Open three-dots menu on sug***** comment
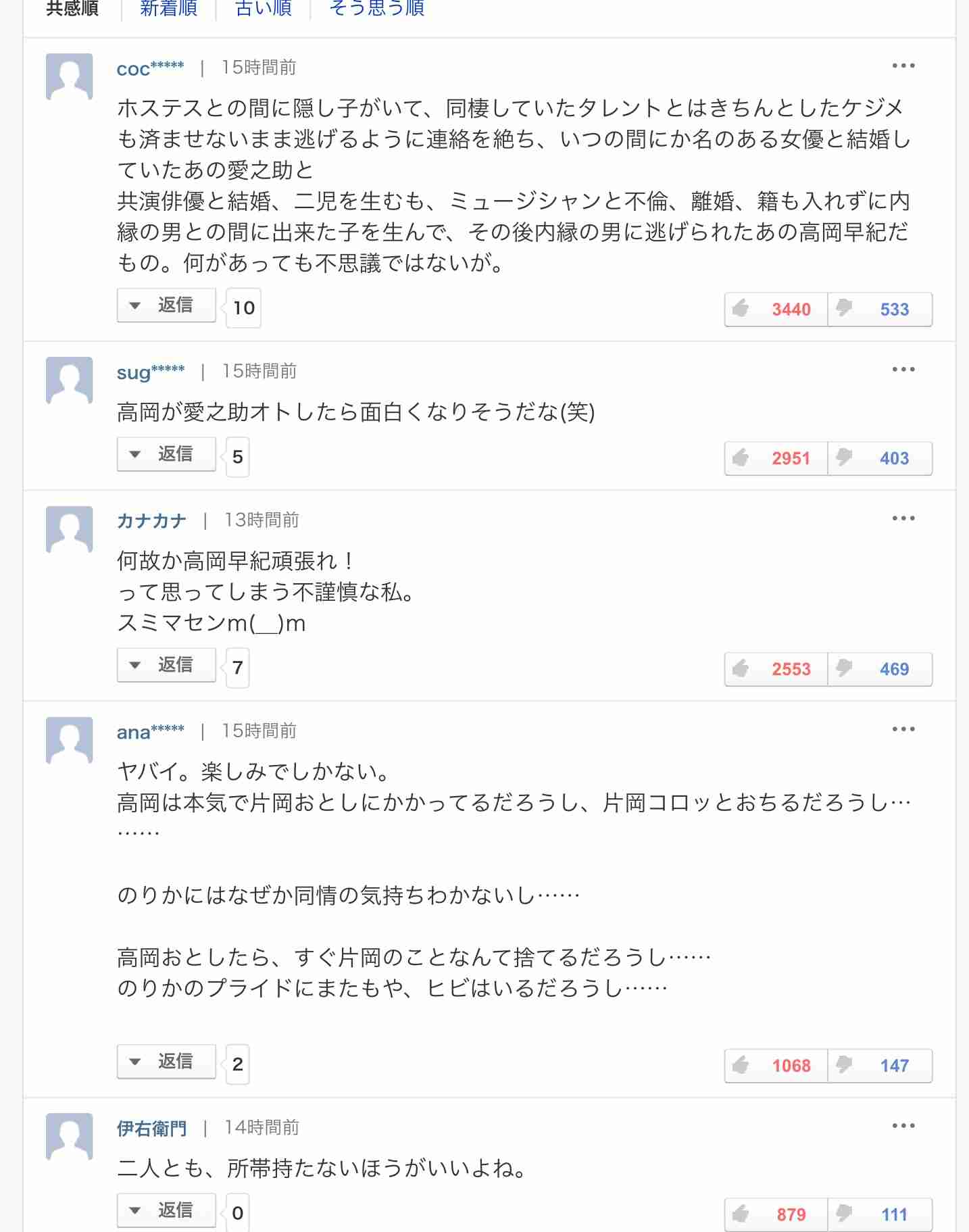The width and height of the screenshot is (969, 1232). pos(903,370)
